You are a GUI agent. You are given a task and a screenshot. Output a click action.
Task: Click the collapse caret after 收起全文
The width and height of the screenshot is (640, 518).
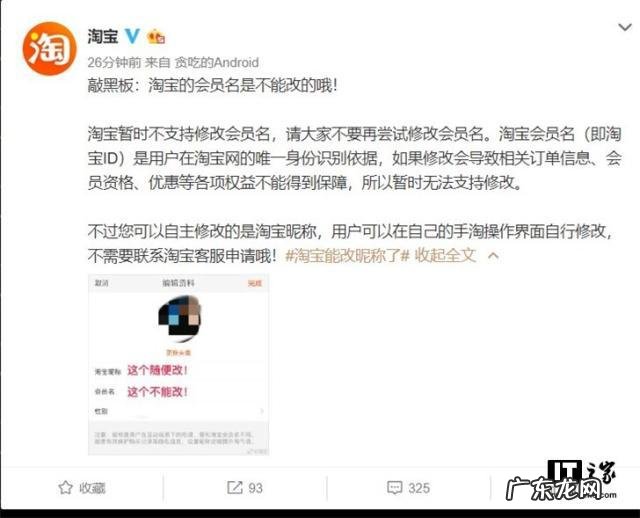coord(493,256)
